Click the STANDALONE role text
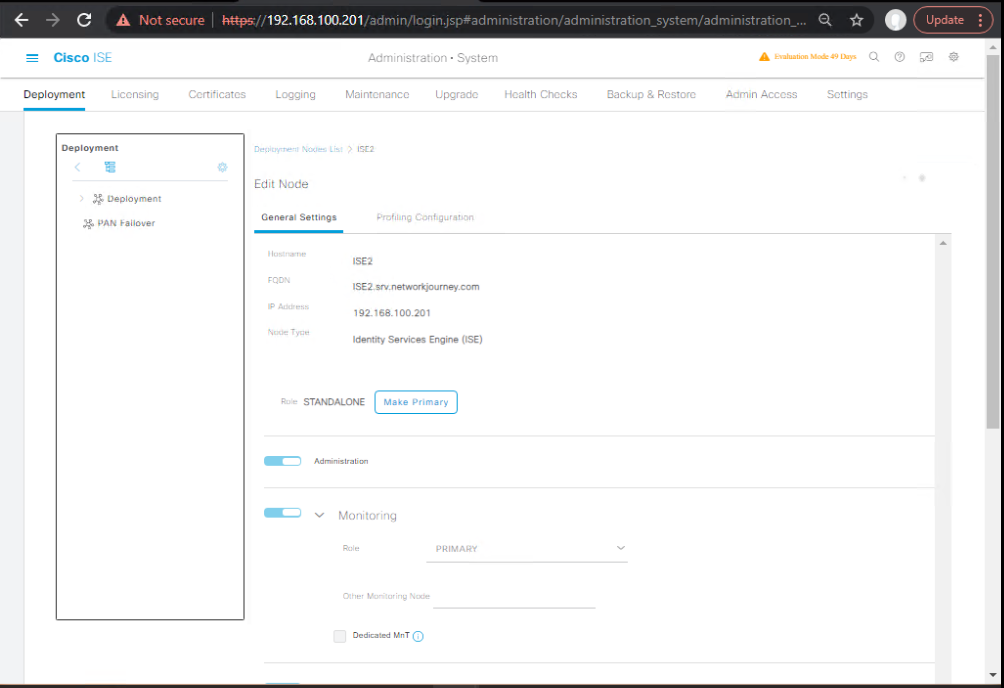 [334, 402]
